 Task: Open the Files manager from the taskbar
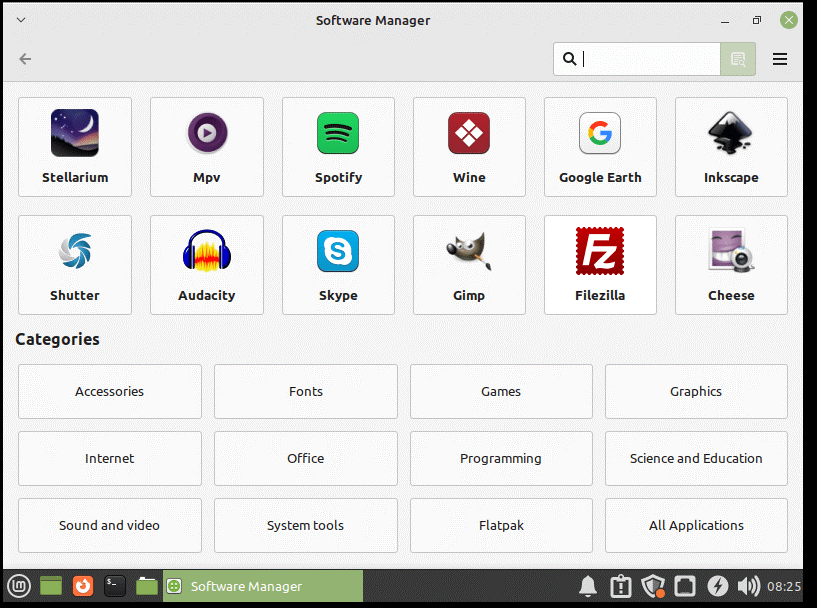click(146, 586)
